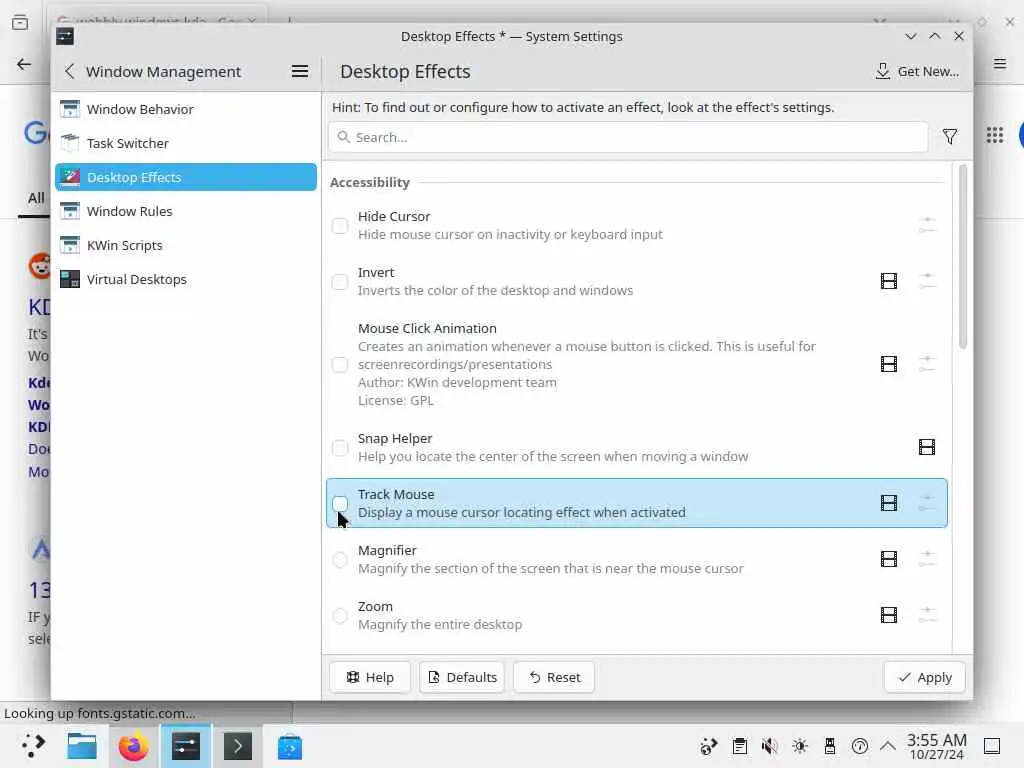Select Window Behavior in sidebar
The width and height of the screenshot is (1024, 768).
pos(185,109)
